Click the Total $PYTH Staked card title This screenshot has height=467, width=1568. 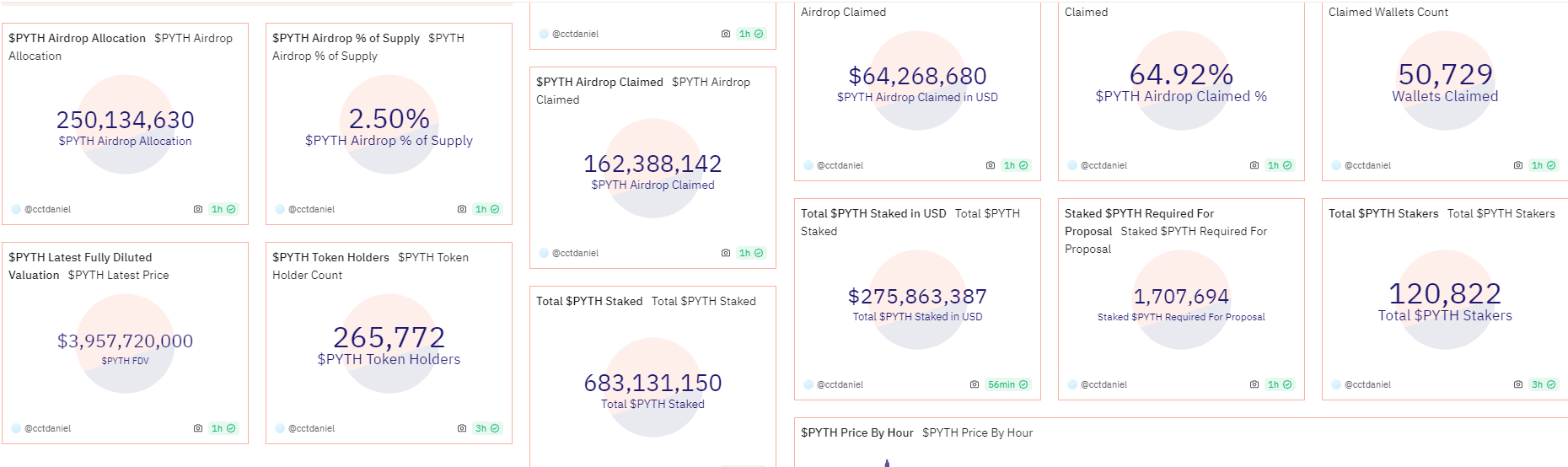(589, 301)
